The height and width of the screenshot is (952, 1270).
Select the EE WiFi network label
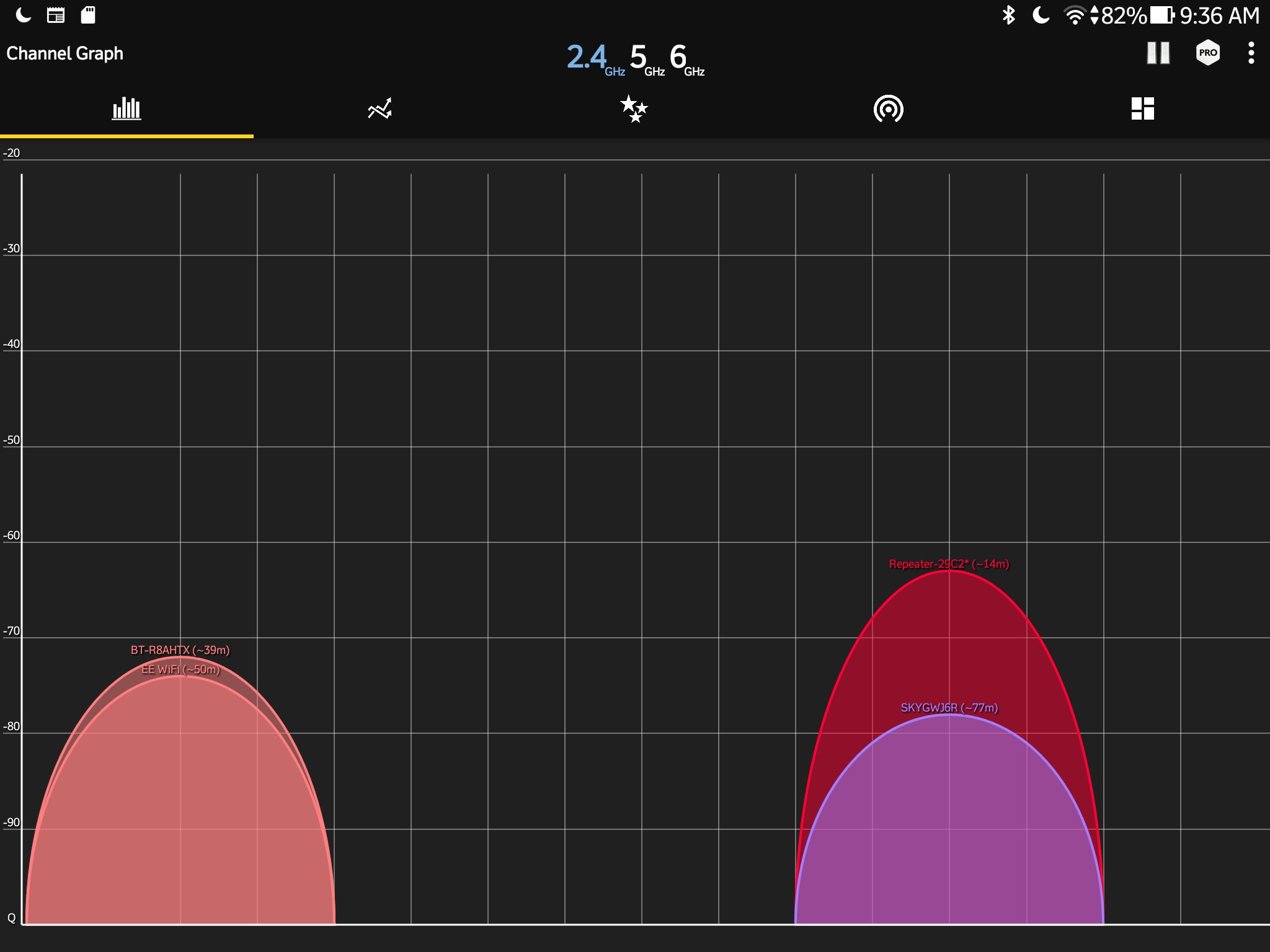[180, 669]
